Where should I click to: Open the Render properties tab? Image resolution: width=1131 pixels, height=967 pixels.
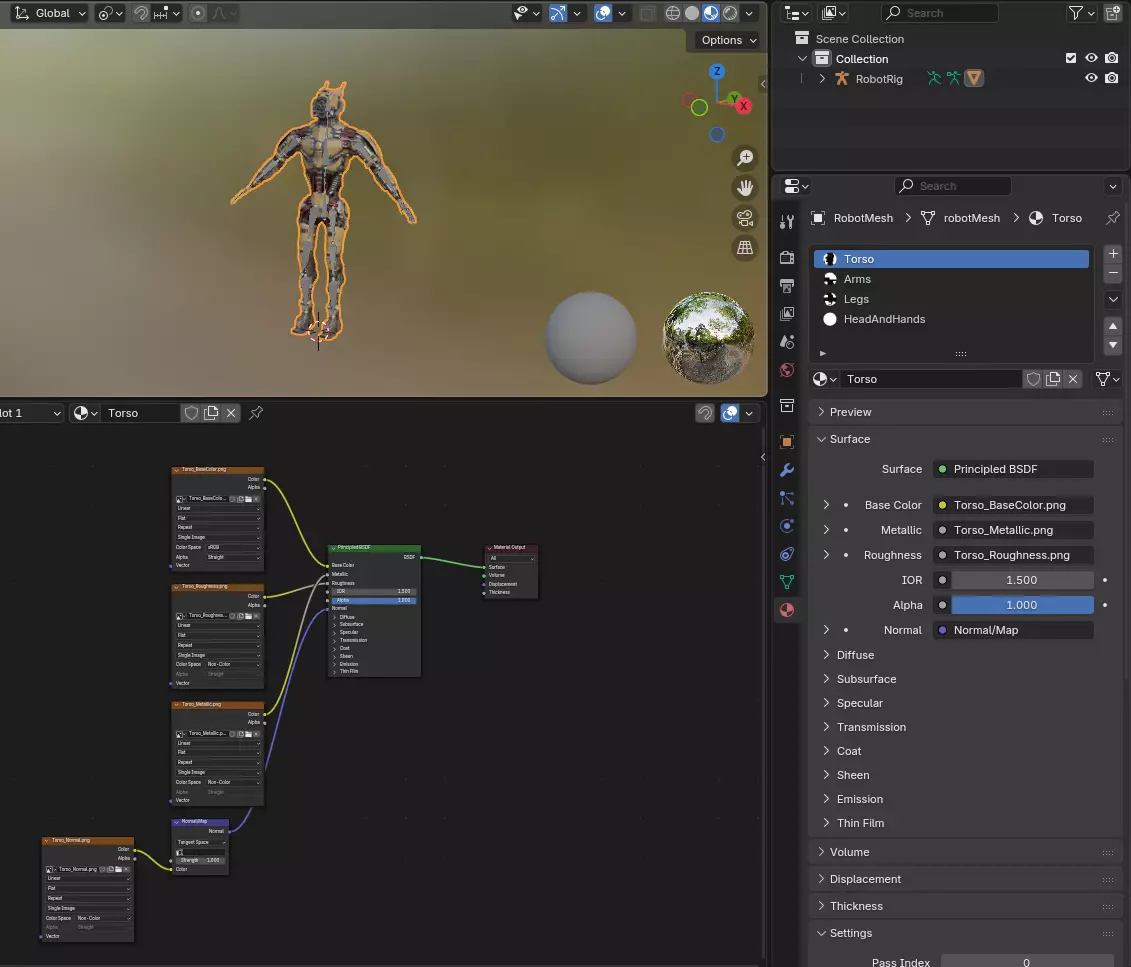point(787,257)
